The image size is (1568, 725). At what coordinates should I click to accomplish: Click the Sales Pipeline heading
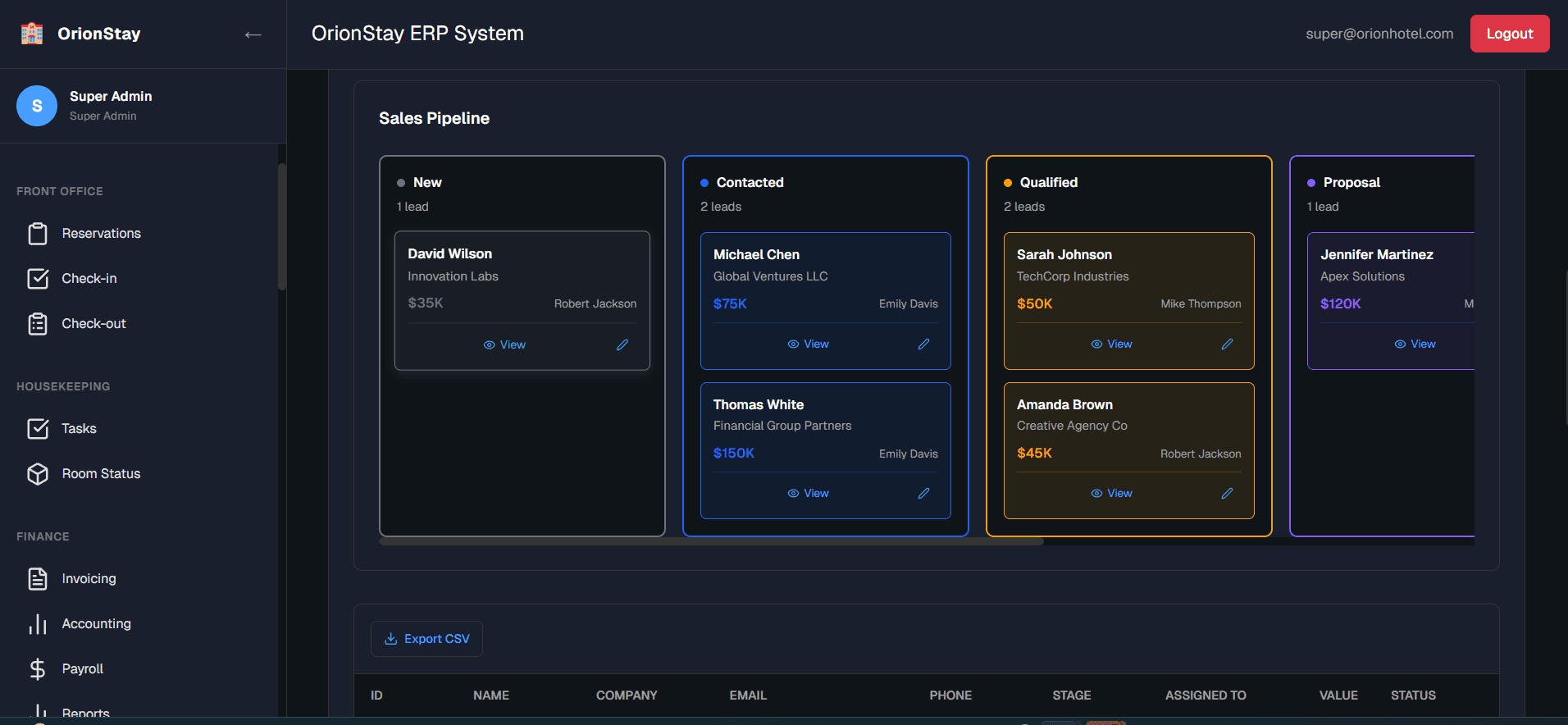[x=434, y=119]
